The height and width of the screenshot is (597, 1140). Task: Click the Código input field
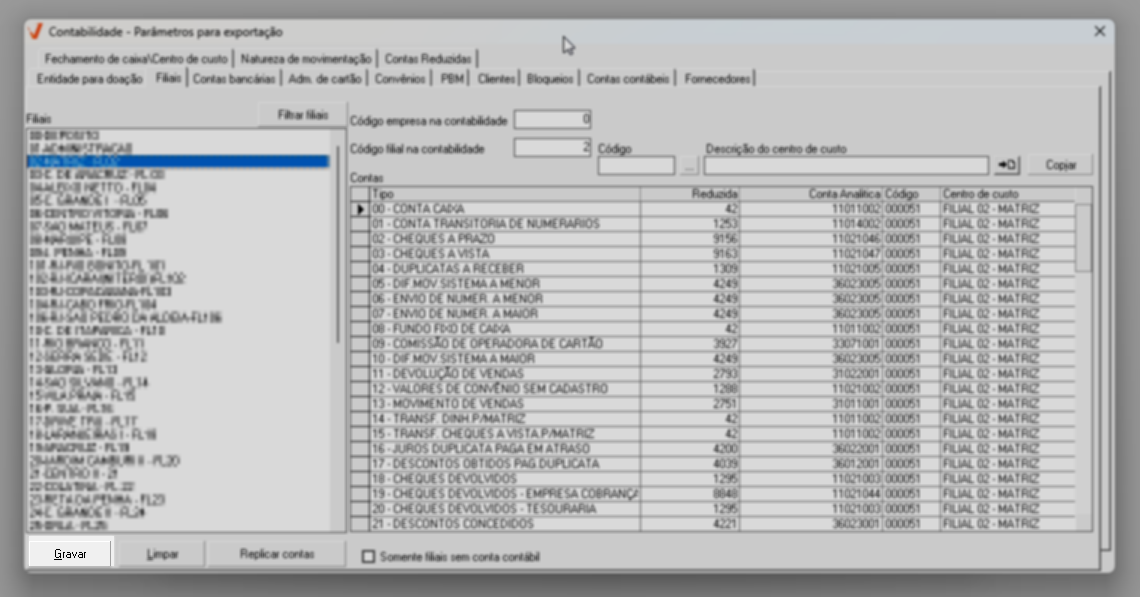(x=636, y=166)
